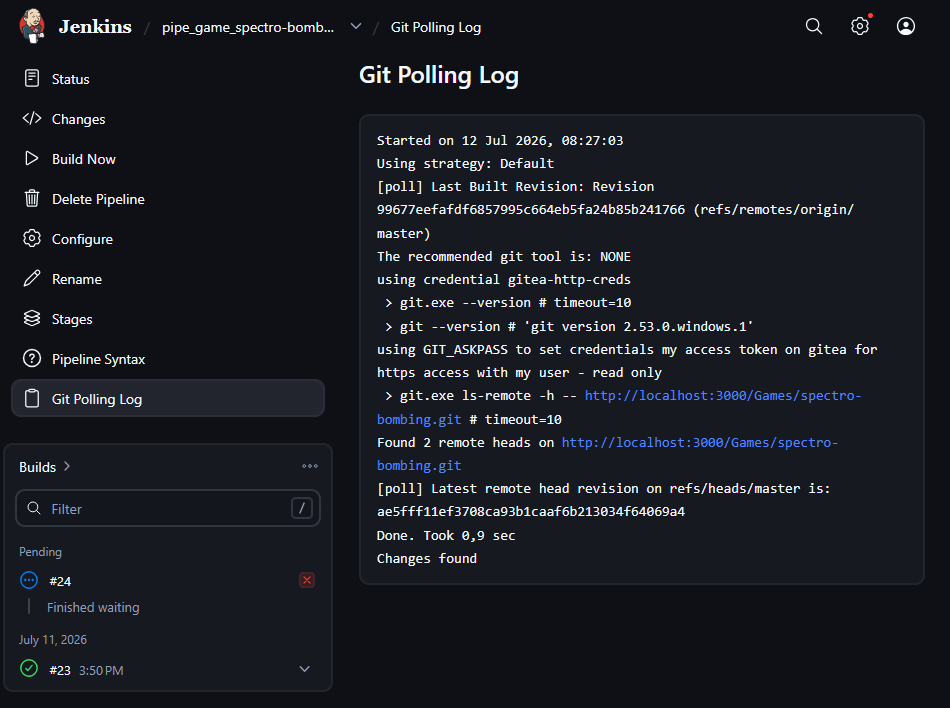
Task: Click the 'Pending' section label
Action: 40,552
